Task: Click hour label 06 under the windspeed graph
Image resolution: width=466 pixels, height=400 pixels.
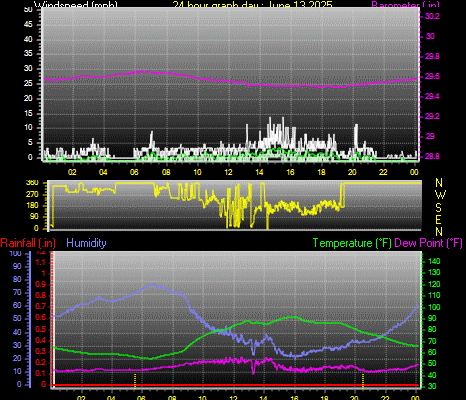Action: (x=134, y=172)
